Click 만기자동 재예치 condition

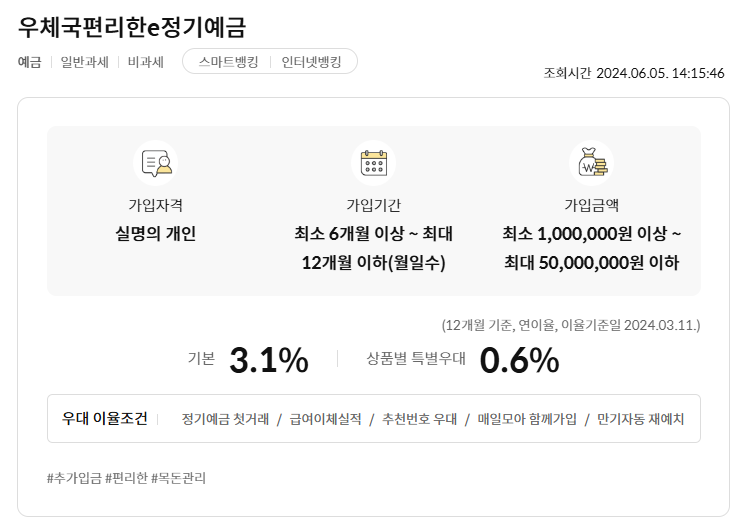(x=640, y=419)
